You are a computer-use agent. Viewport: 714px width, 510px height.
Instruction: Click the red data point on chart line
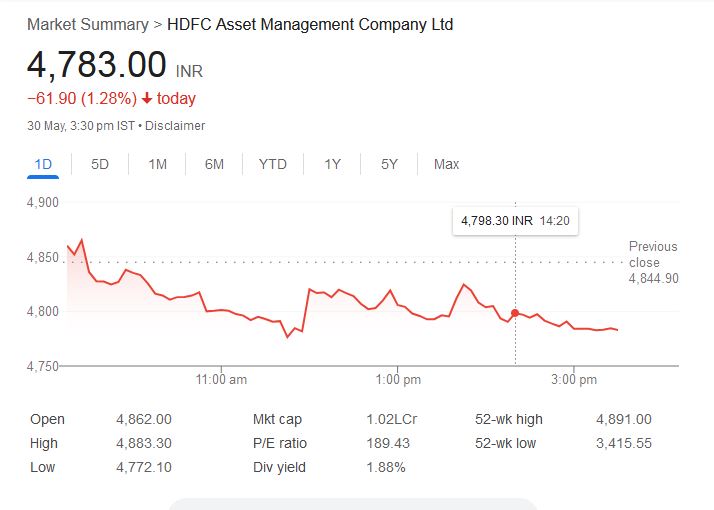pos(515,313)
